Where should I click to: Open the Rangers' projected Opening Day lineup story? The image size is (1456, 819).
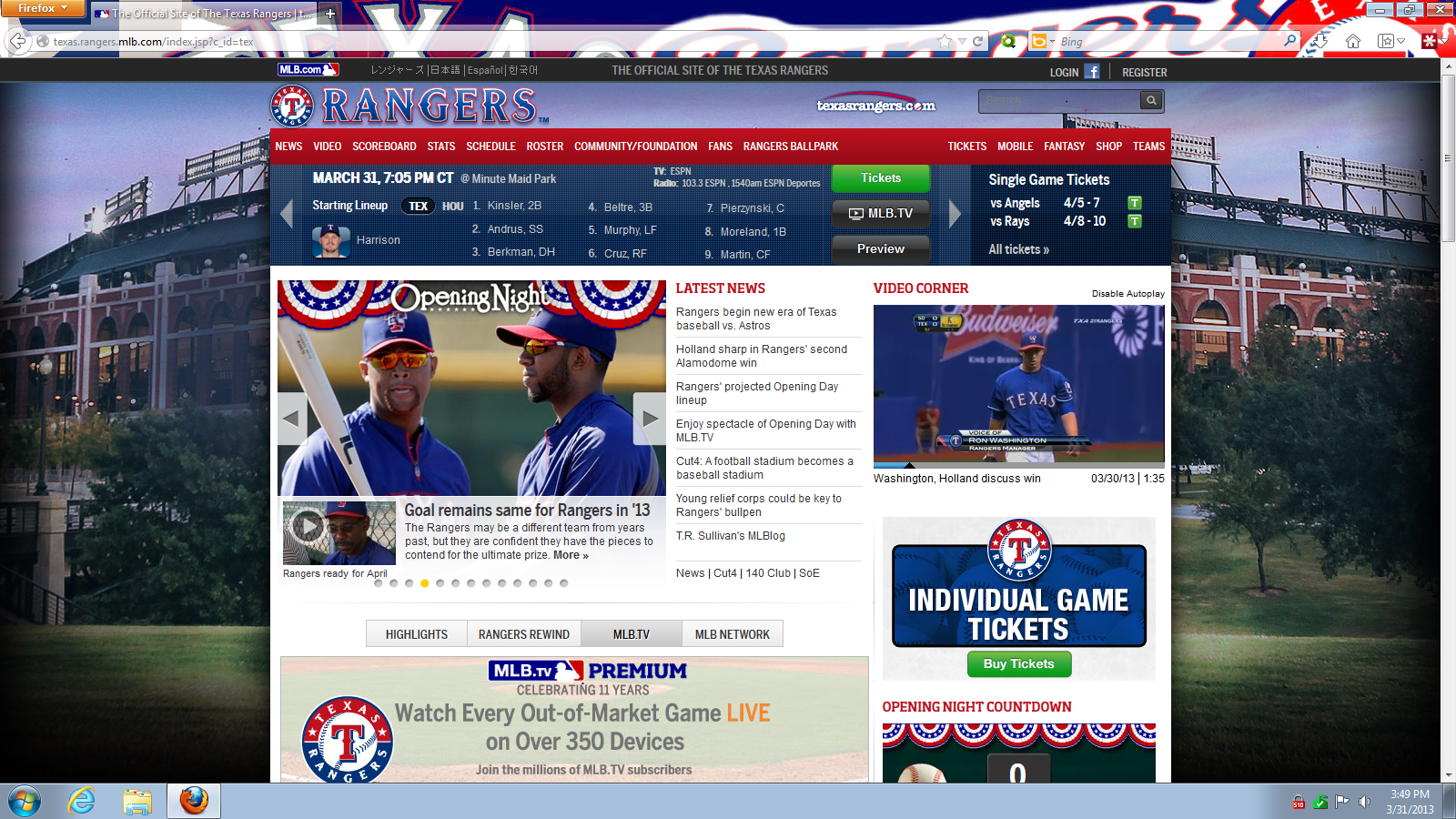[x=757, y=393]
